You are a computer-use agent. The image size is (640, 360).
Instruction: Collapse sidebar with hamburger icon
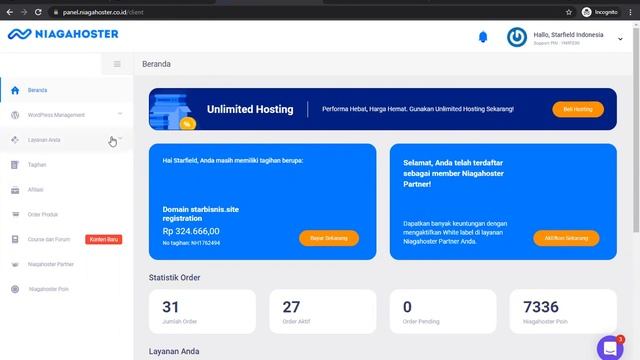[x=117, y=64]
